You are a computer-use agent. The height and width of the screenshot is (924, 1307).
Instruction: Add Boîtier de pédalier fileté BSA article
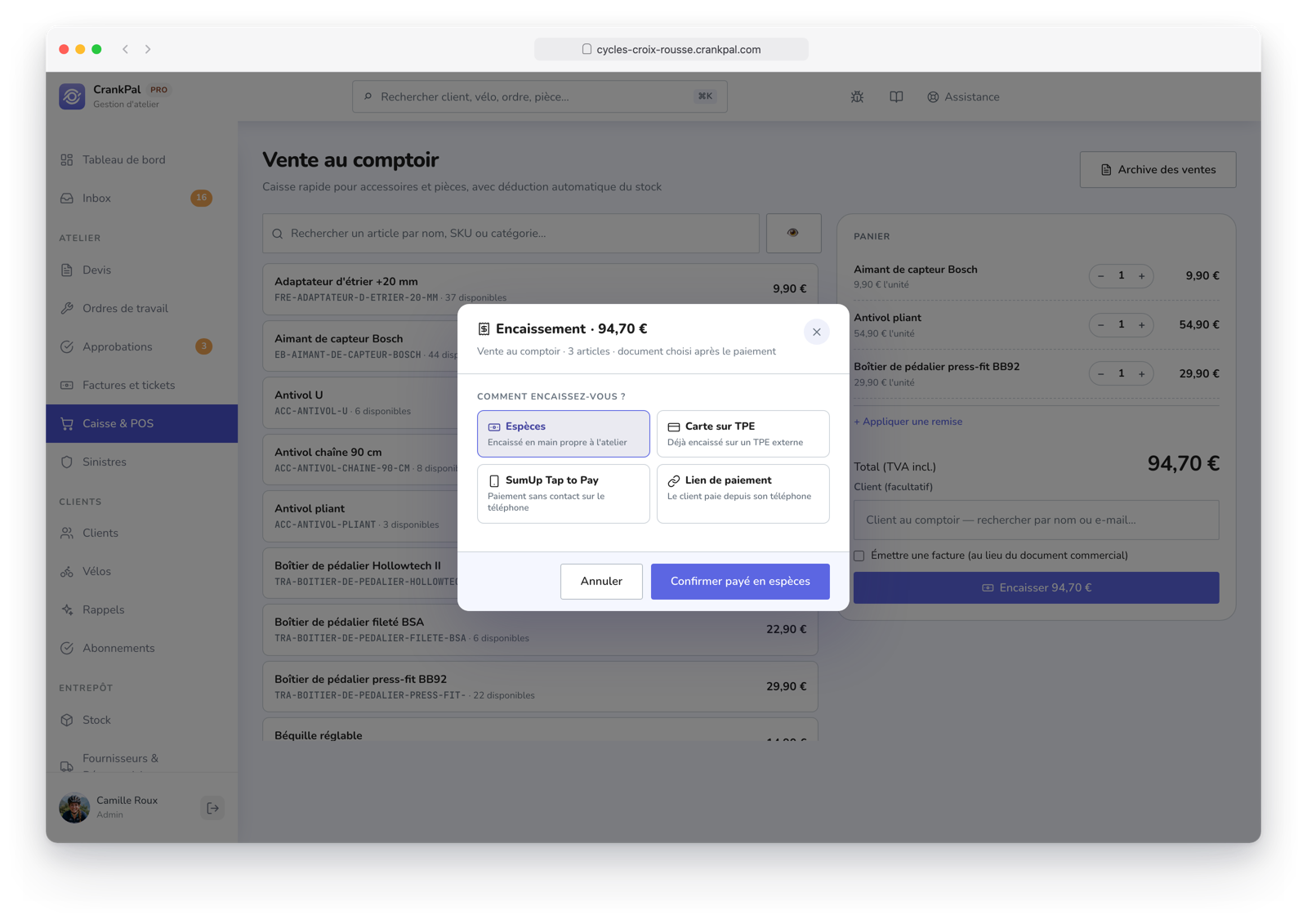[540, 629]
